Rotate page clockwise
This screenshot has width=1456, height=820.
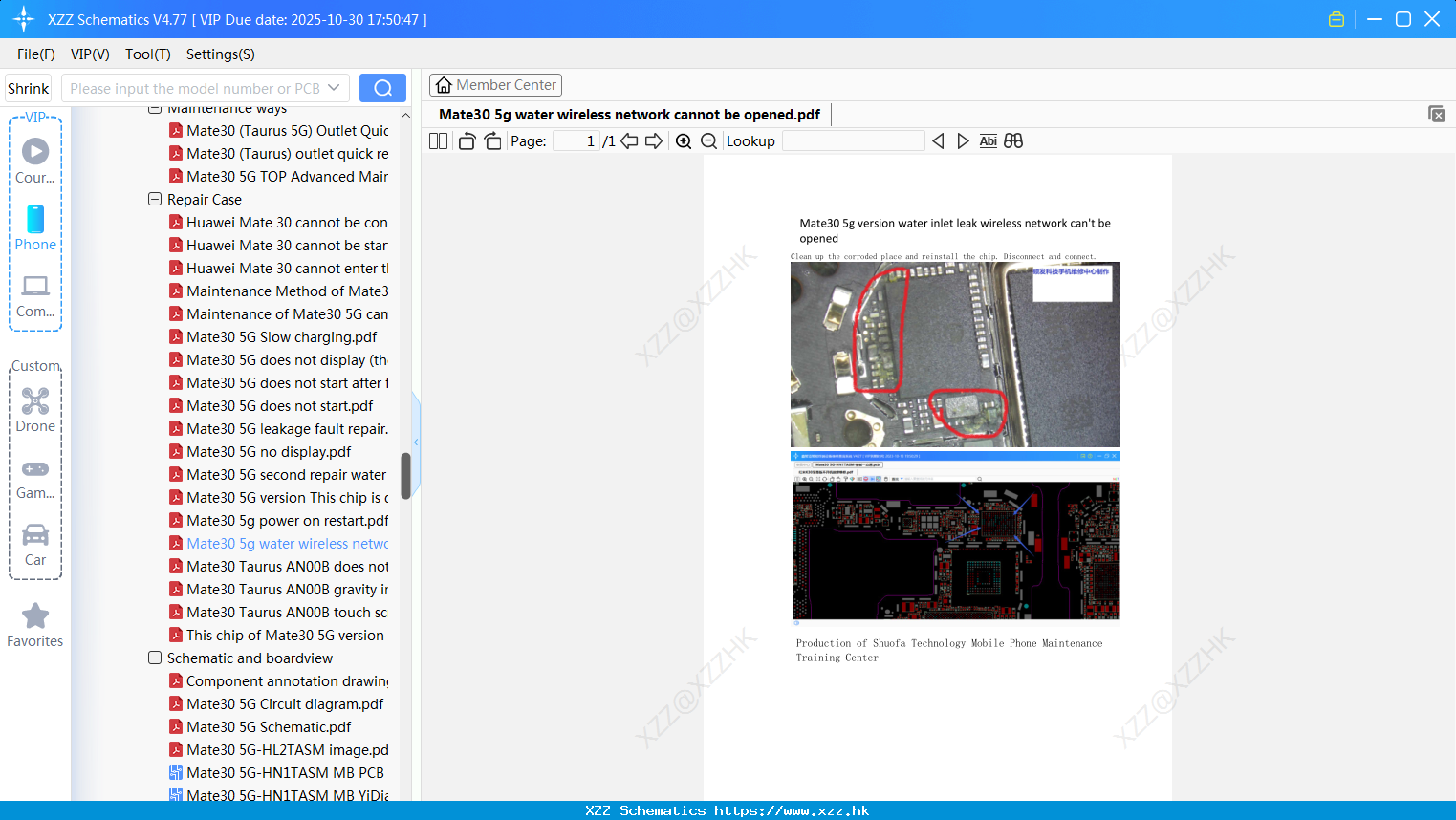(x=492, y=140)
